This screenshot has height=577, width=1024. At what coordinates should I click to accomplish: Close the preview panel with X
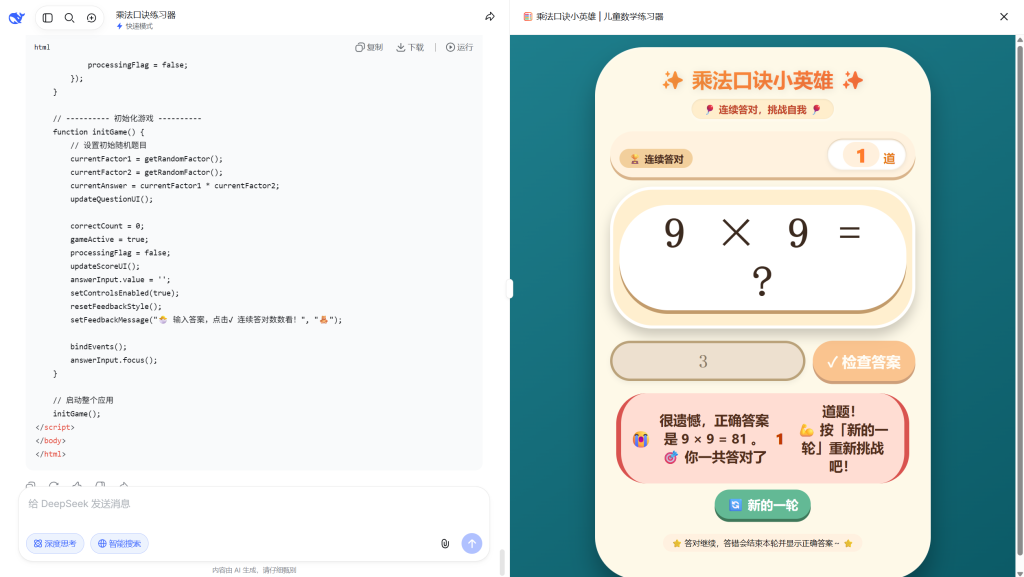1004,16
